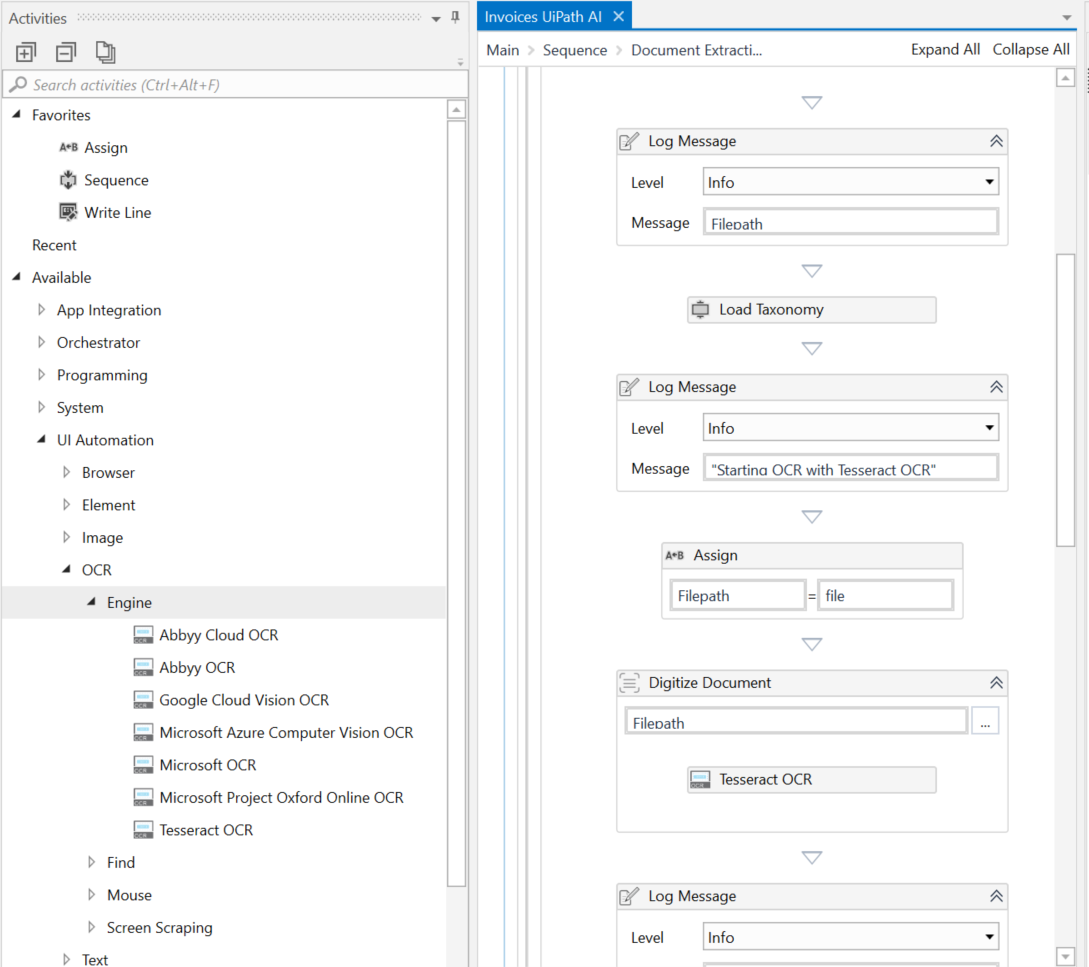Expand Programming category

tap(41, 374)
